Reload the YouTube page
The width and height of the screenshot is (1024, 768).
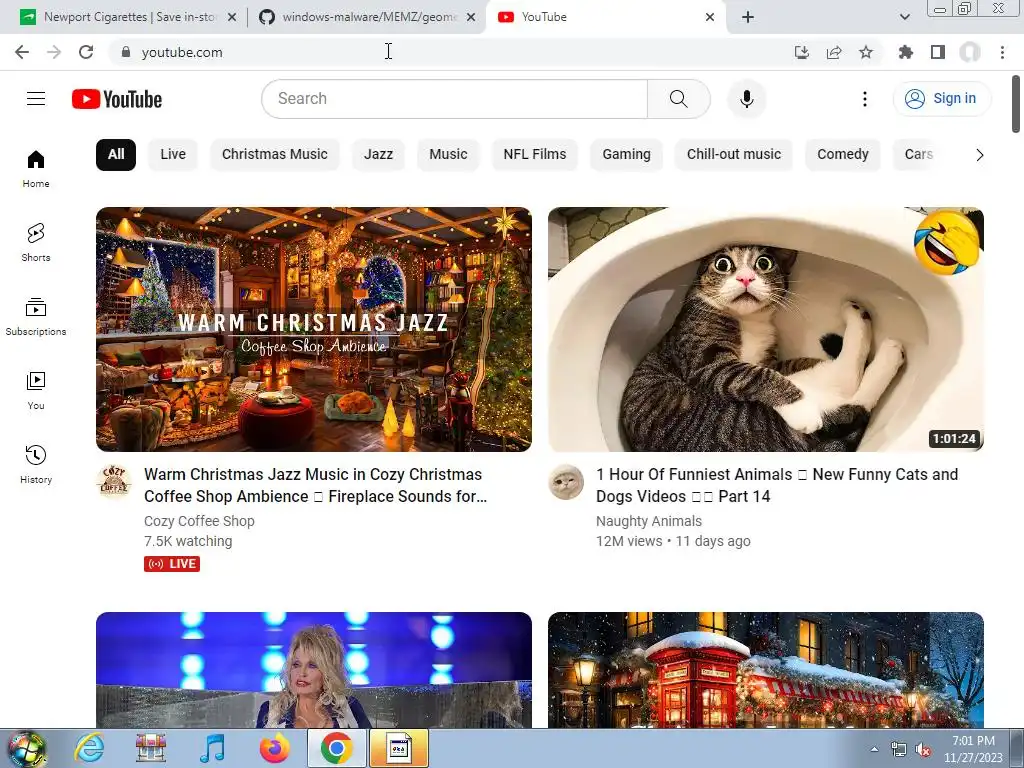(86, 52)
